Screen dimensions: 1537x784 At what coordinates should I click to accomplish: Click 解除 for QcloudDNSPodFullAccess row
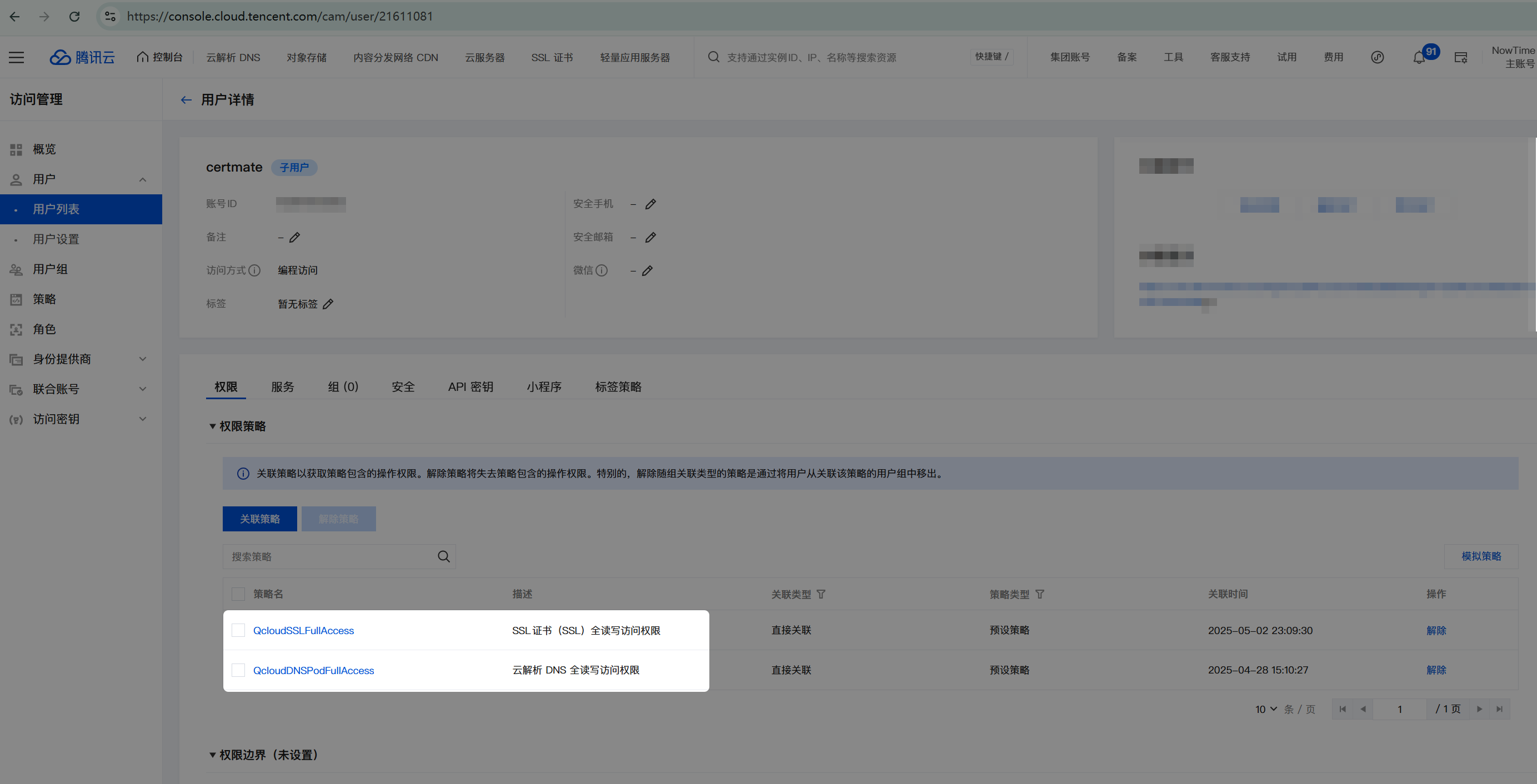pyautogui.click(x=1436, y=671)
